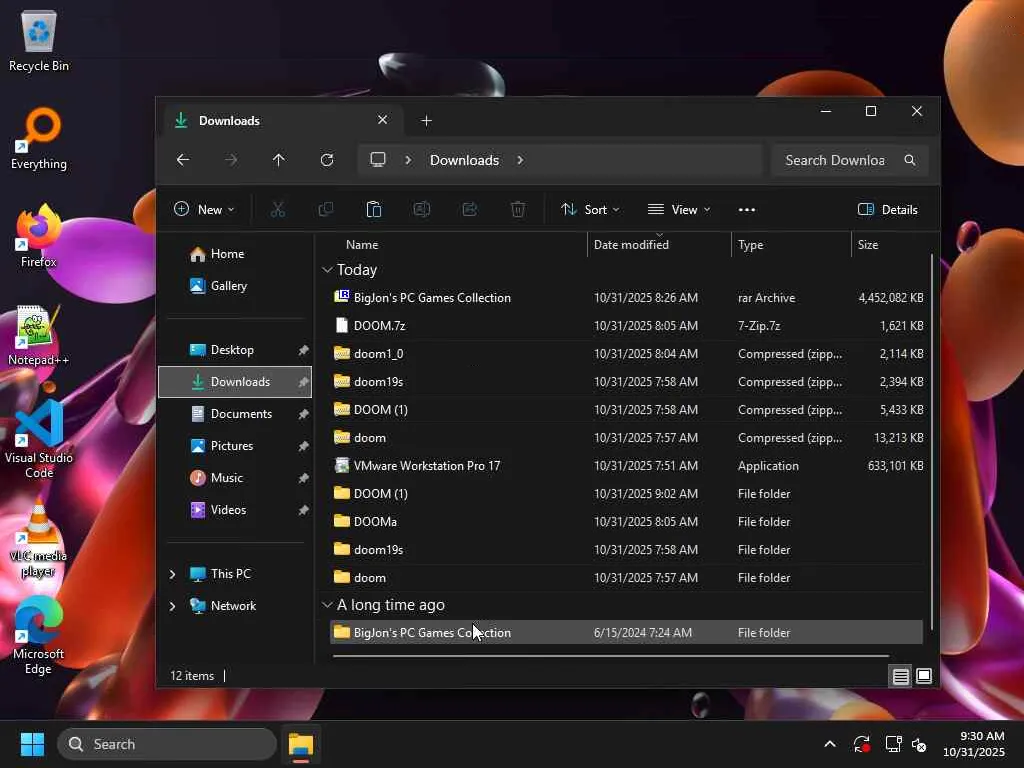Click the Delete trash icon
This screenshot has width=1024, height=768.
coord(518,210)
